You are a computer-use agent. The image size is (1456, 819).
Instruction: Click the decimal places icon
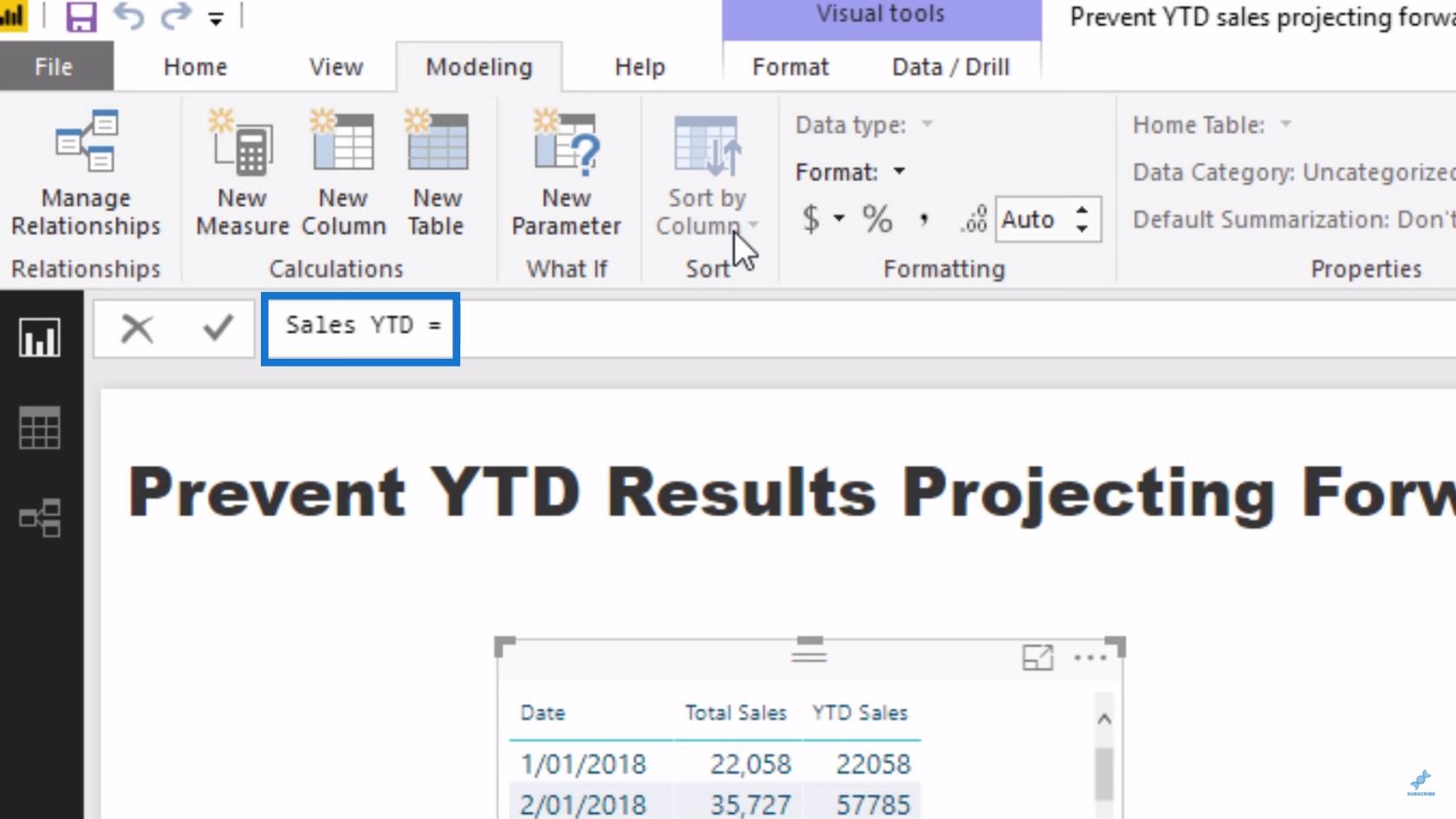974,218
